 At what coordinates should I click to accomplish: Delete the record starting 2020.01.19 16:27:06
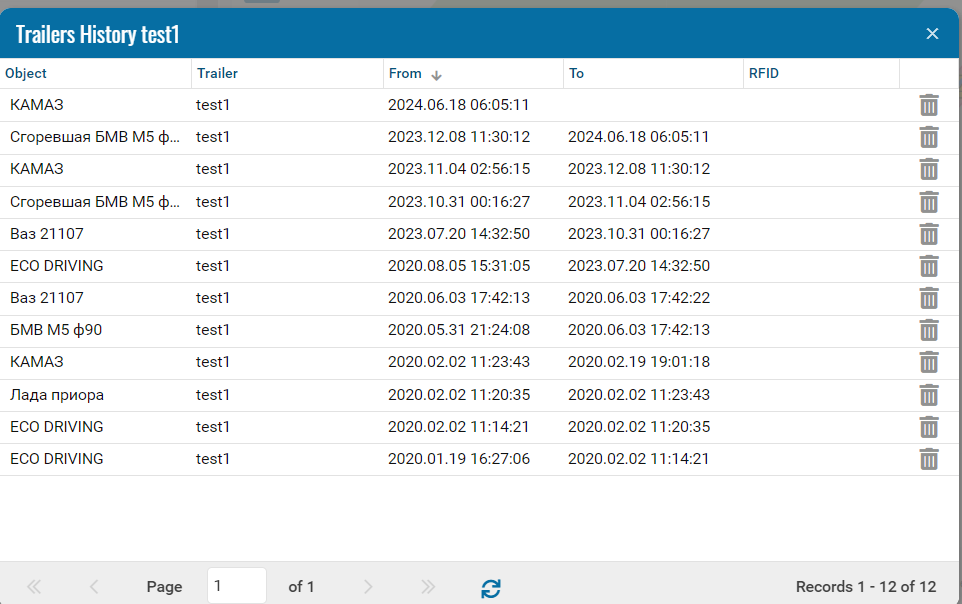929,459
